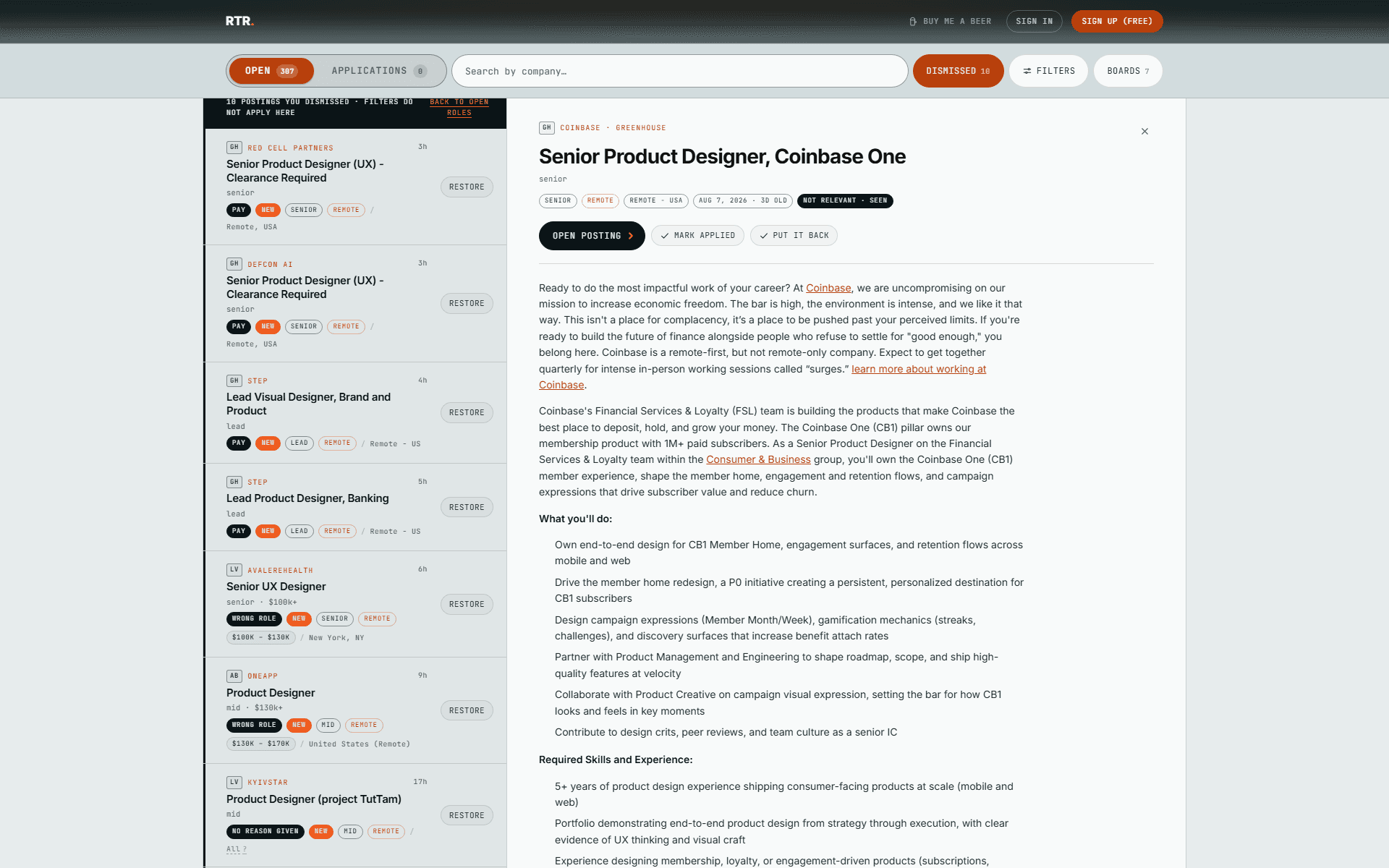Open Product Designer (project TutTam) title
The width and height of the screenshot is (1389, 868).
(314, 799)
